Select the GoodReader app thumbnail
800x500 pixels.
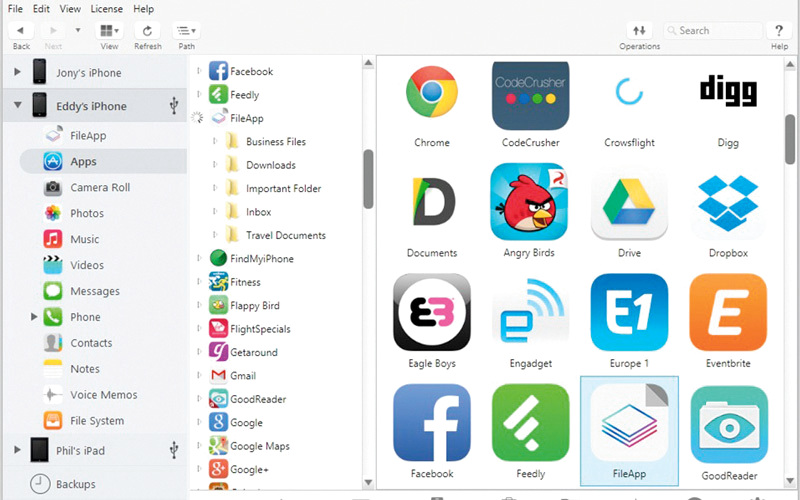728,423
